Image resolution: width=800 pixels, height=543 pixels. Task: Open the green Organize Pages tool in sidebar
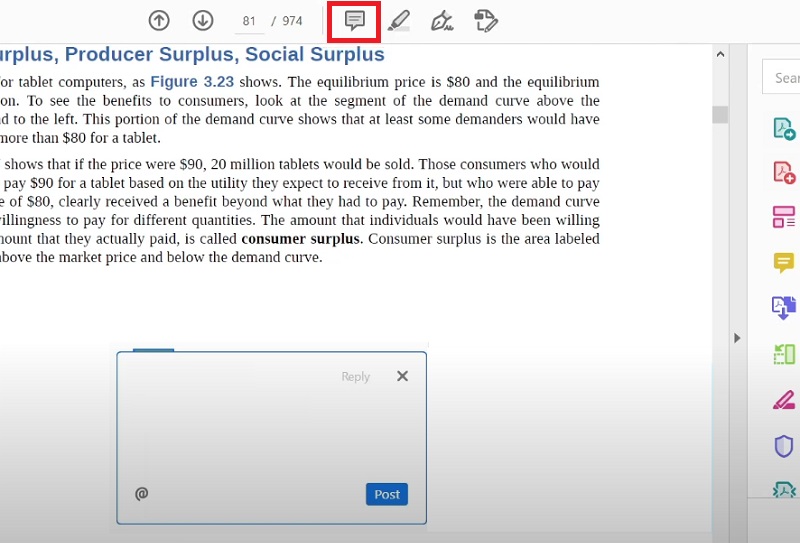click(784, 354)
